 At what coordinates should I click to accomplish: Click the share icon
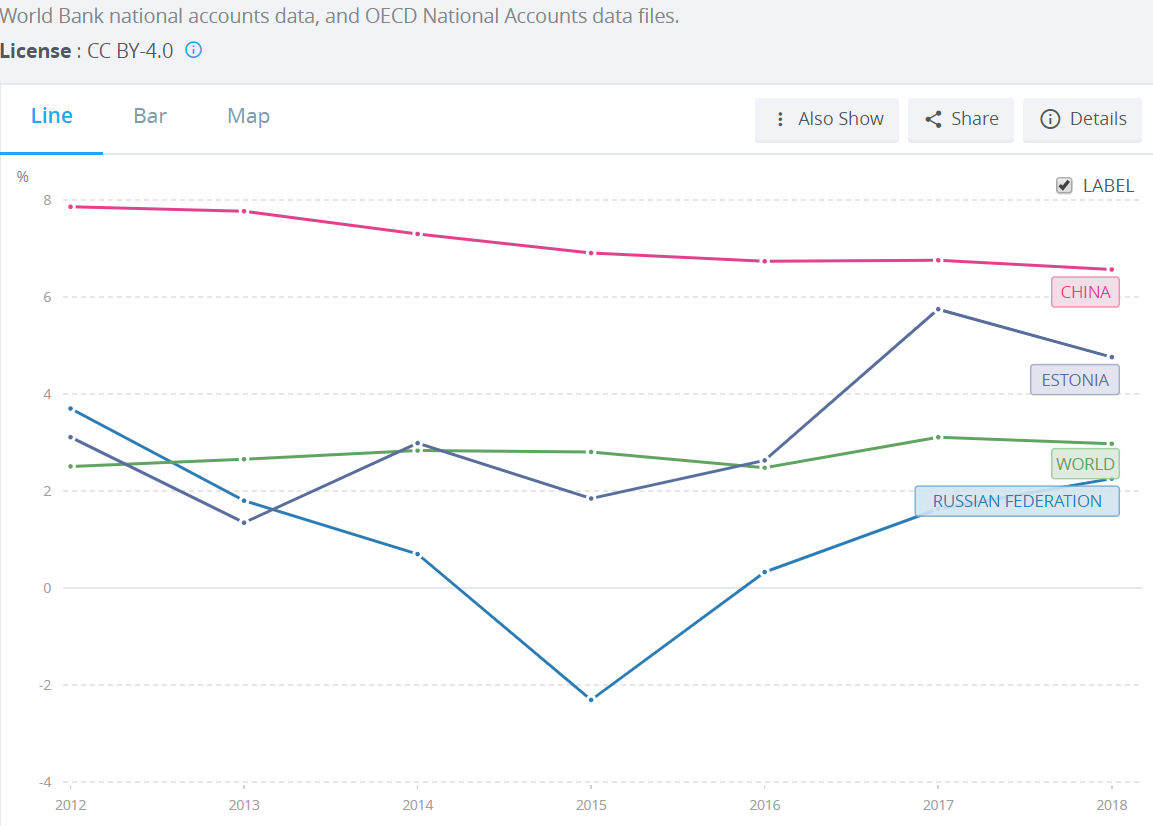click(x=933, y=119)
